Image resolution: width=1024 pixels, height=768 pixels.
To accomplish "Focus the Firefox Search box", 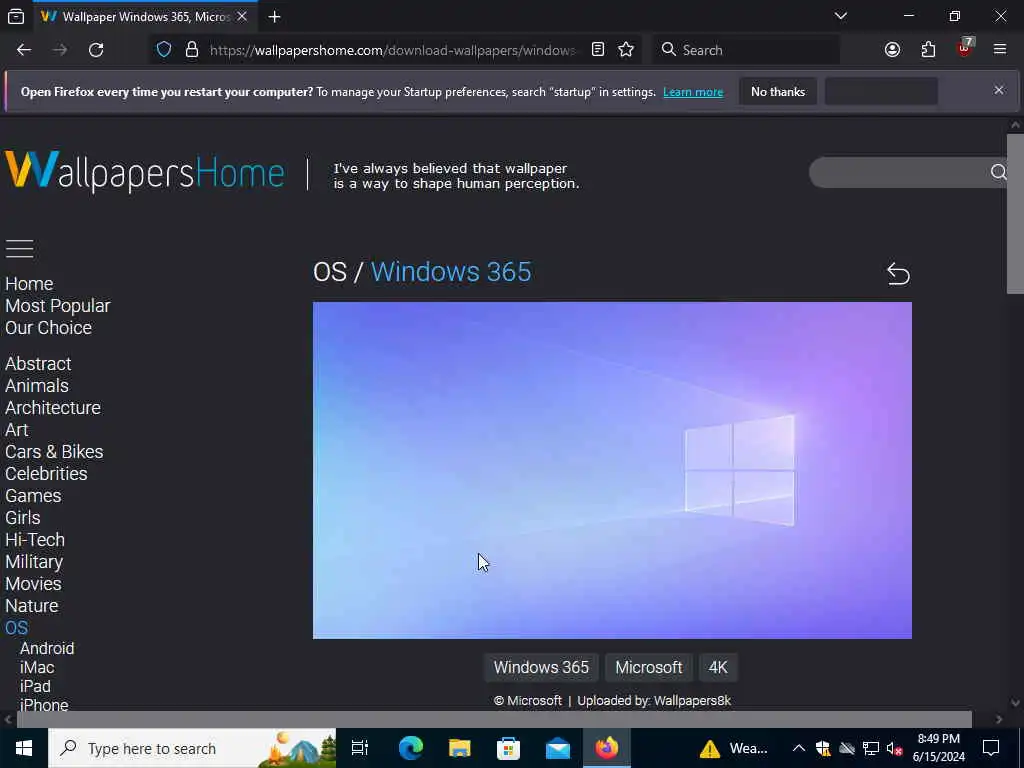I will pyautogui.click(x=746, y=50).
